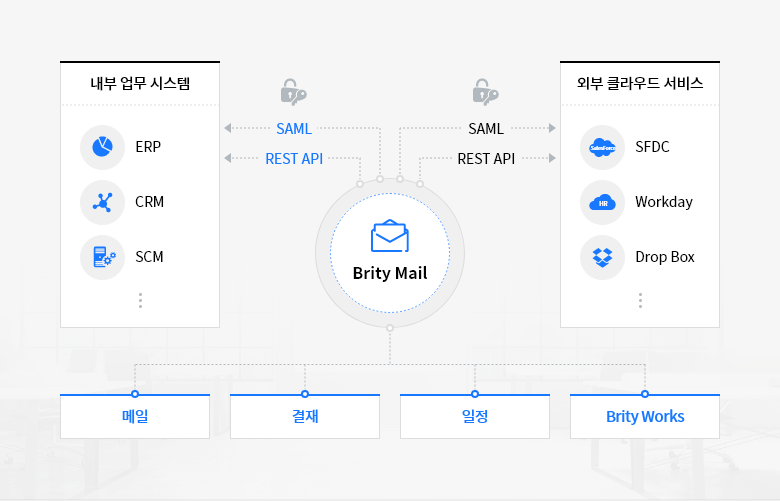Click the 외부 클라우드 서비스 header
Screen dimensions: 780x501
pyautogui.click(x=640, y=84)
